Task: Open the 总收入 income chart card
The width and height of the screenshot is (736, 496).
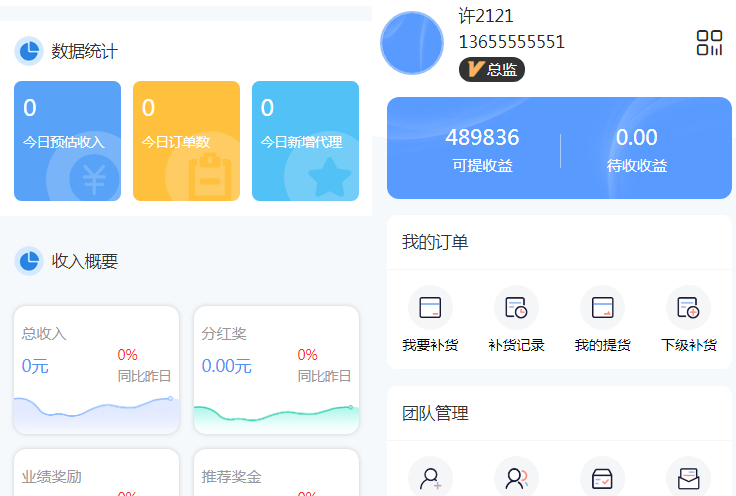Action: pos(96,369)
